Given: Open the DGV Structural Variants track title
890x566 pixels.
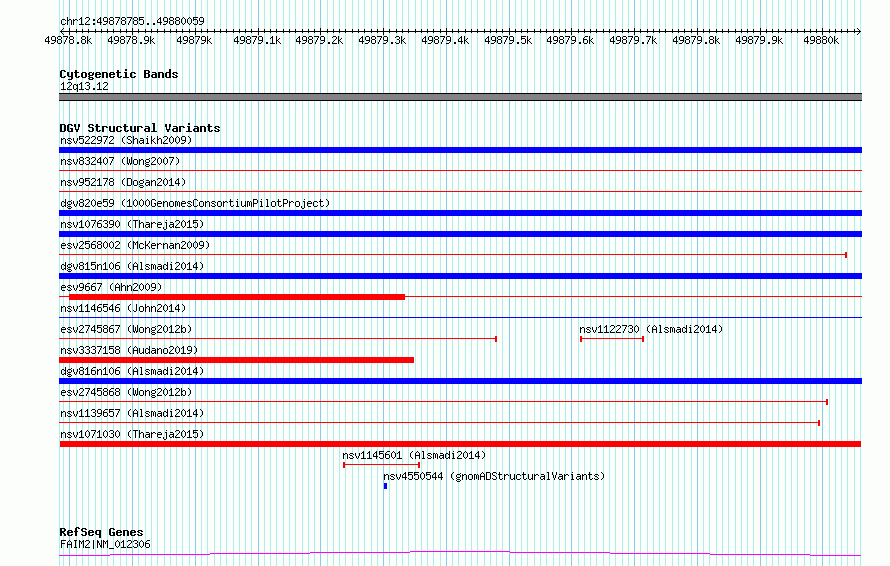Looking at the screenshot, I should click(x=140, y=128).
